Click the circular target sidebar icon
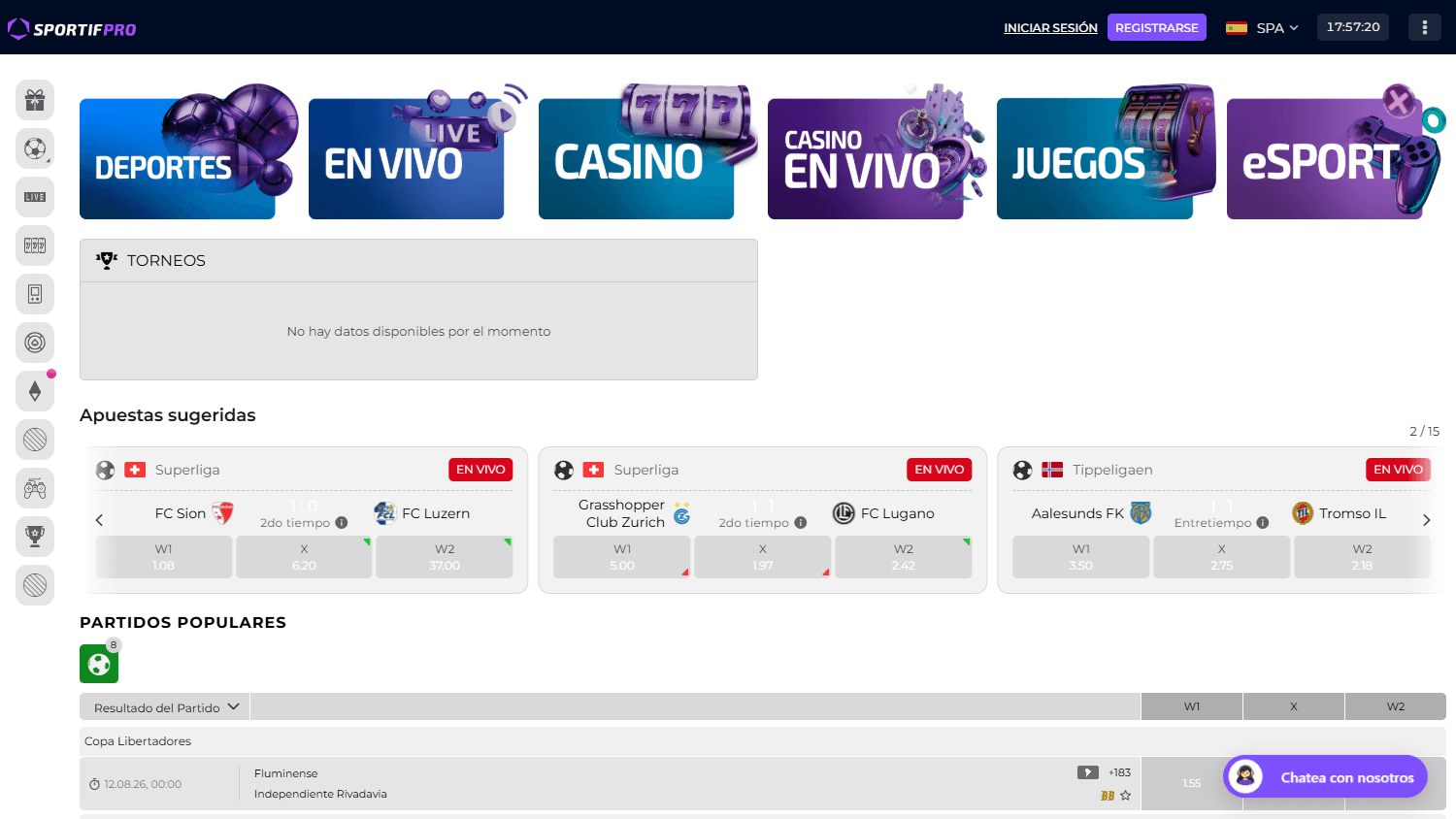 tap(35, 343)
